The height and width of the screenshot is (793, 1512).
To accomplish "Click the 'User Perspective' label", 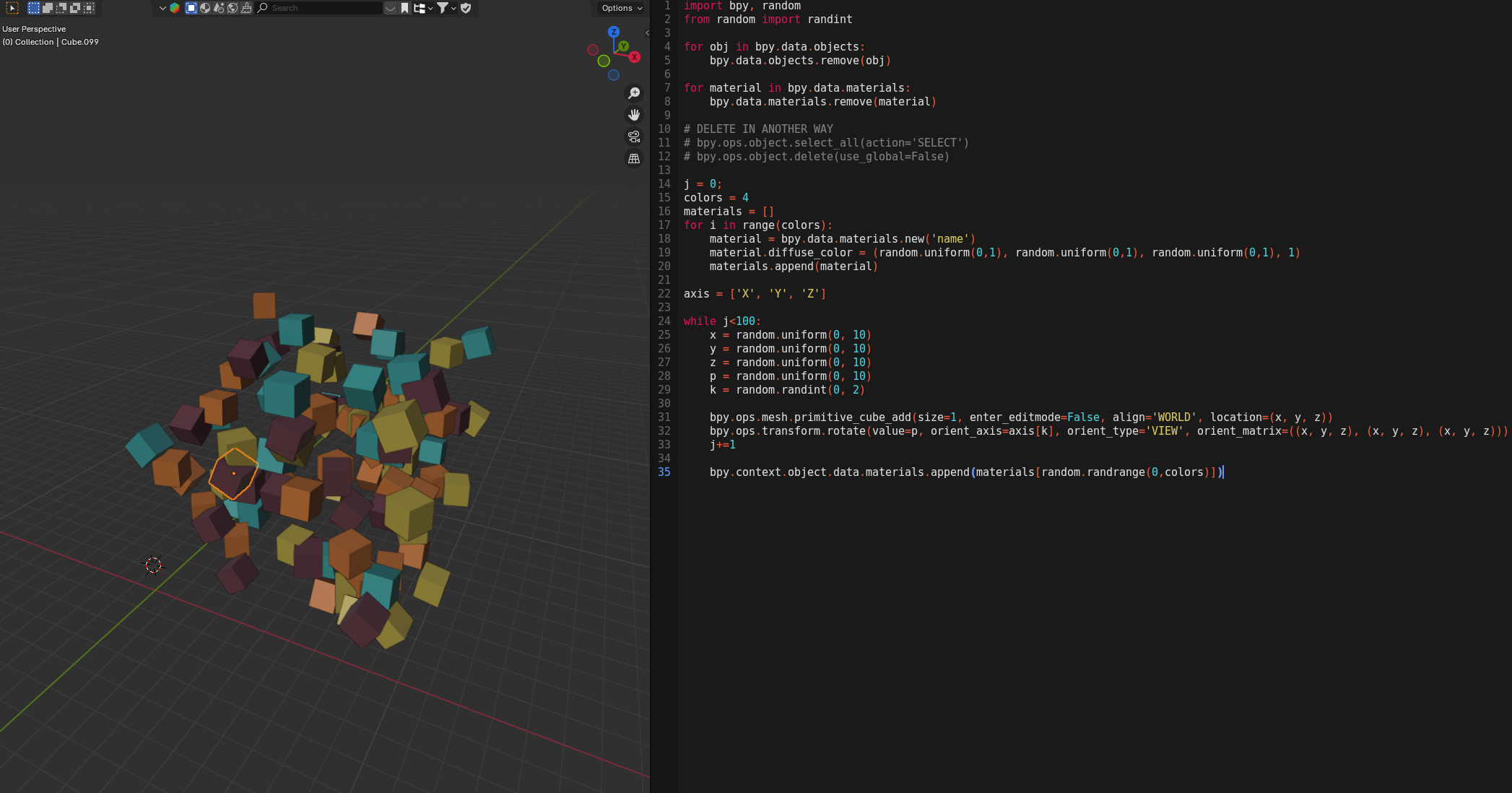I will [34, 29].
